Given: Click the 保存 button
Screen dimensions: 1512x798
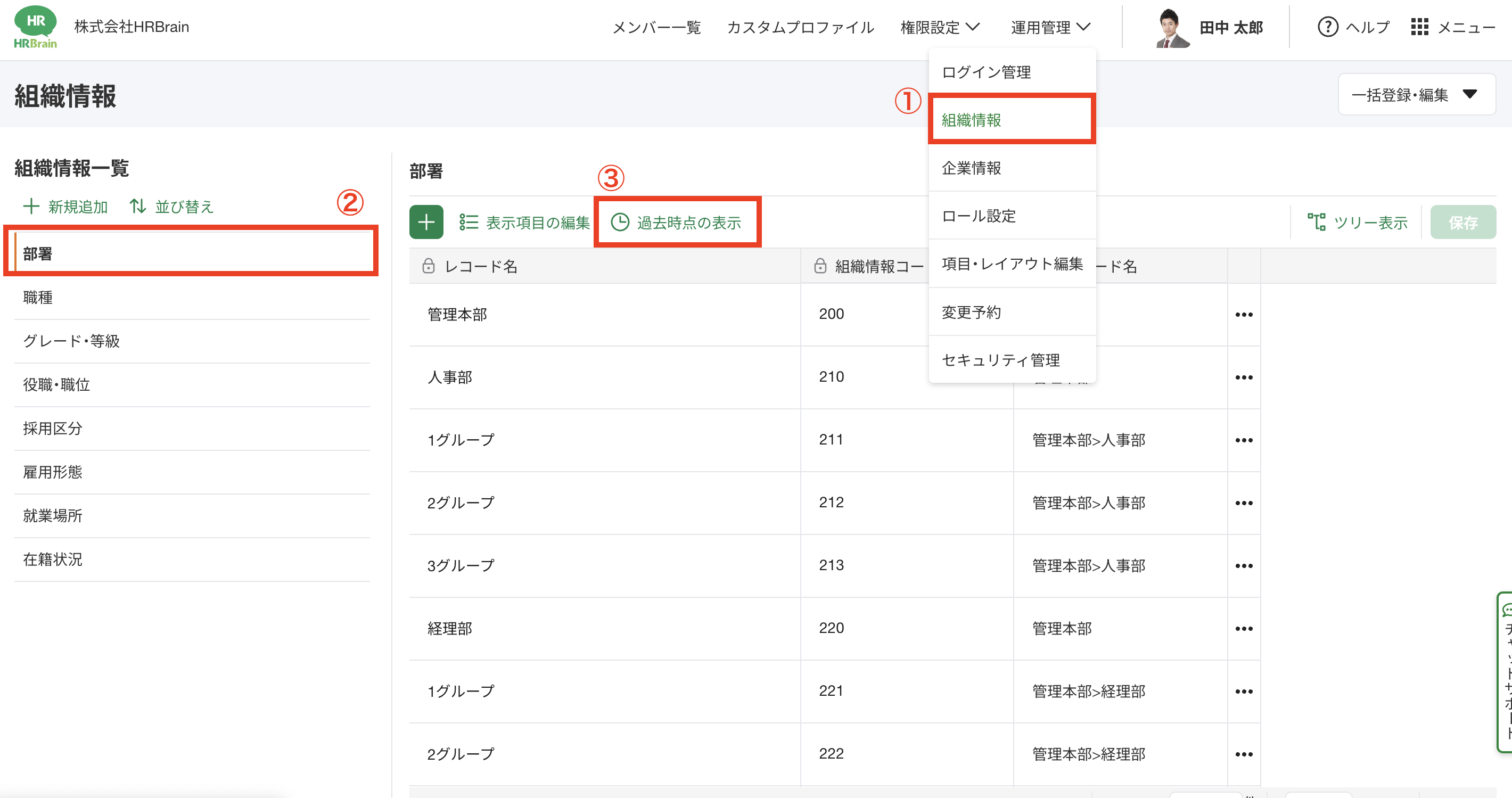Looking at the screenshot, I should (1462, 223).
